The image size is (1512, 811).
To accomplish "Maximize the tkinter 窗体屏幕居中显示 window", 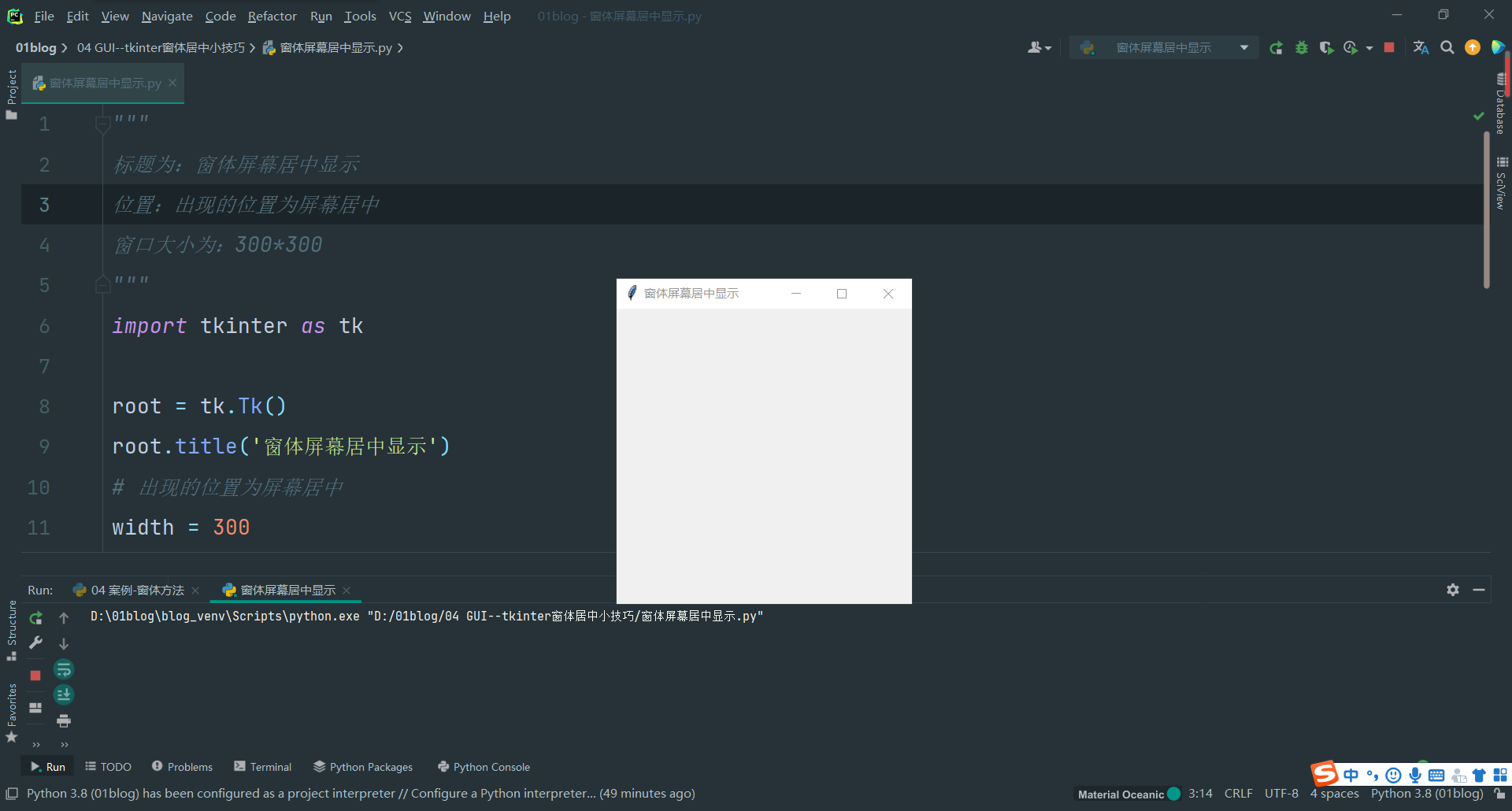I will (842, 294).
